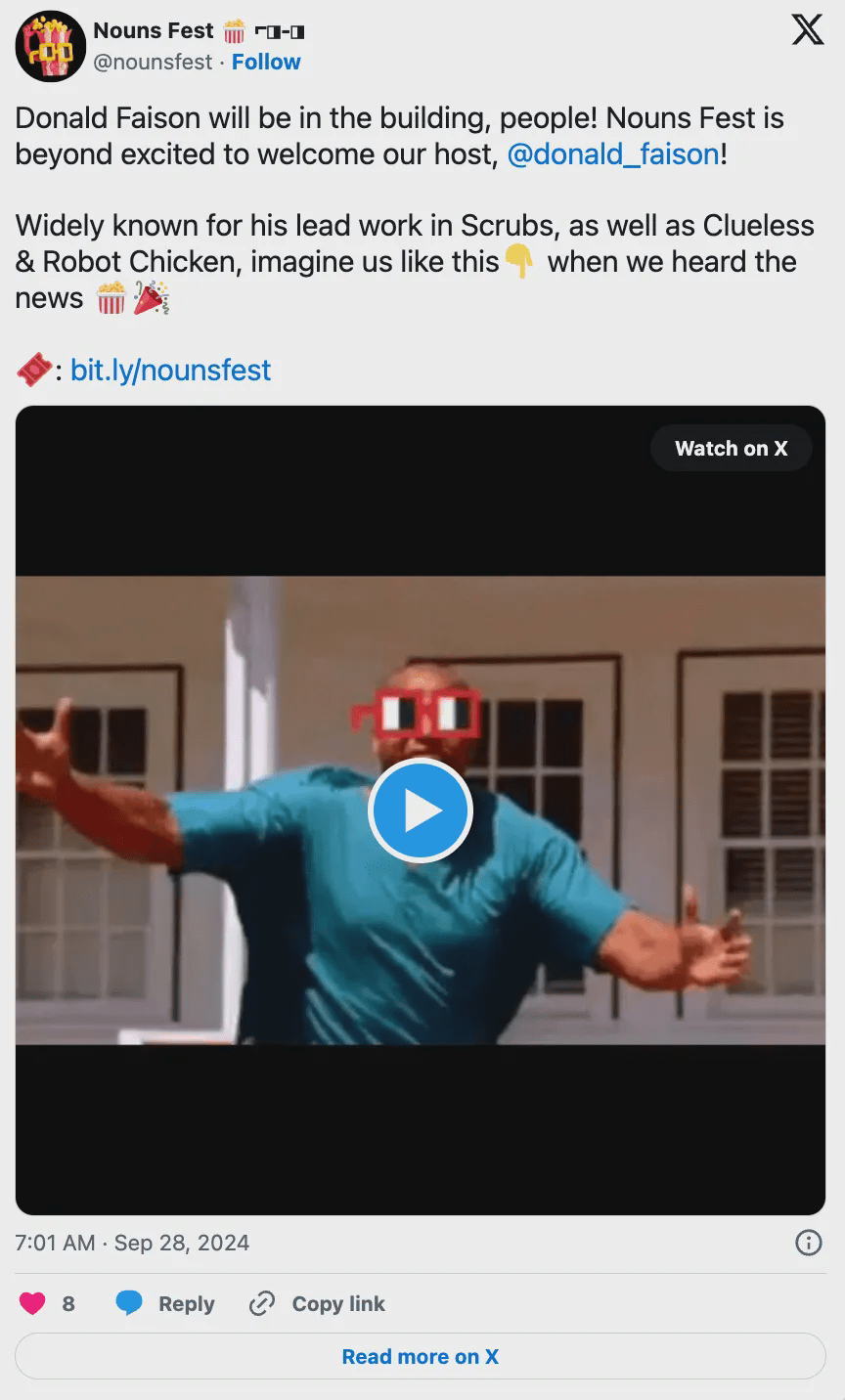Viewport: 845px width, 1400px height.
Task: Open the Nouns Fest profile avatar
Action: (x=51, y=46)
